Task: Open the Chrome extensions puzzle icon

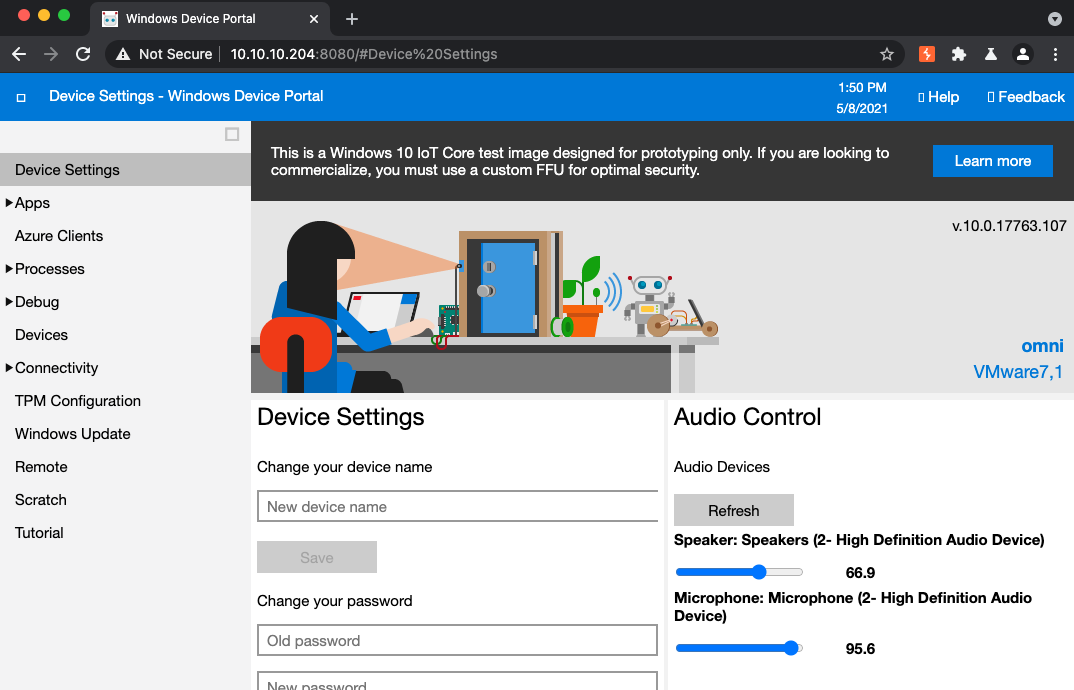Action: [959, 54]
